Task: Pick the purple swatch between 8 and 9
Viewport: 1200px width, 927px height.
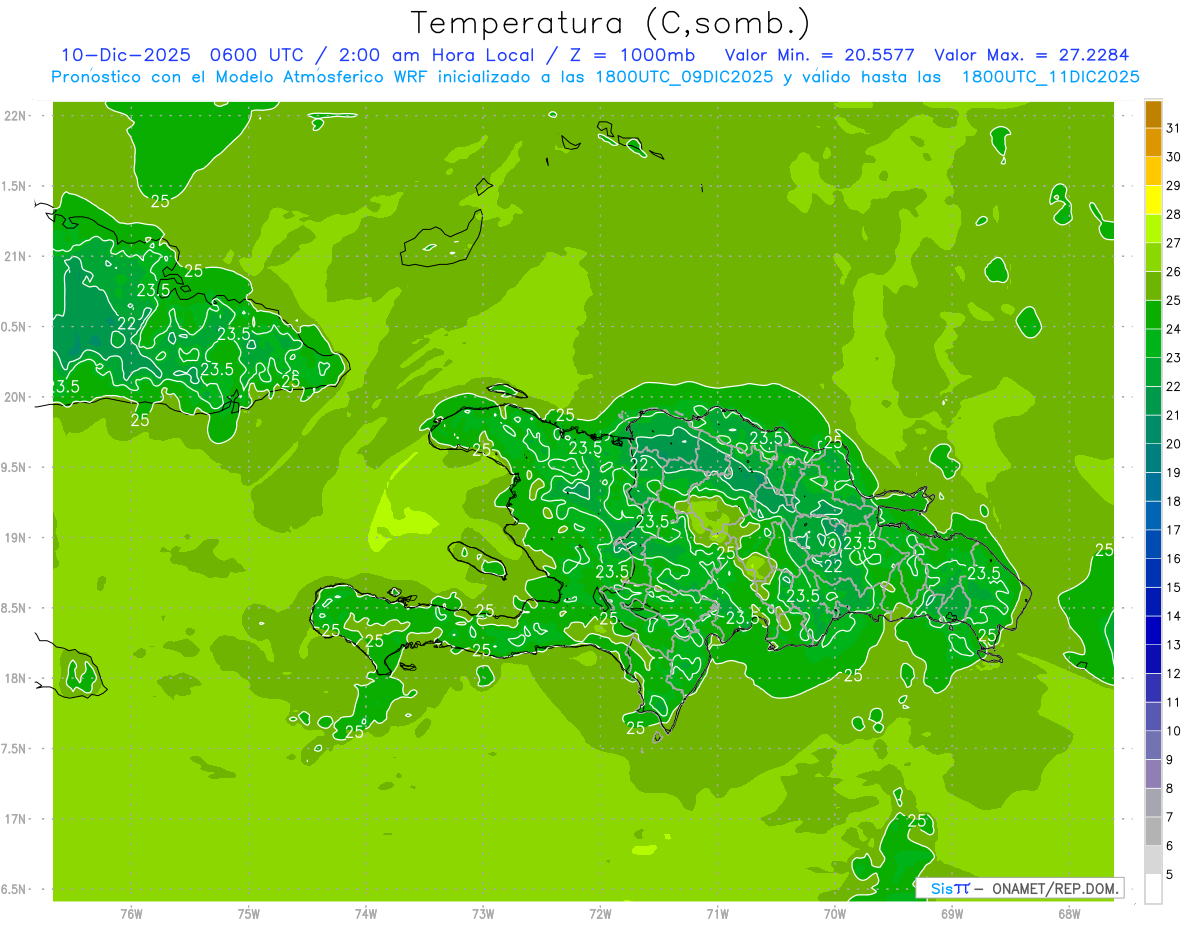Action: point(1153,774)
